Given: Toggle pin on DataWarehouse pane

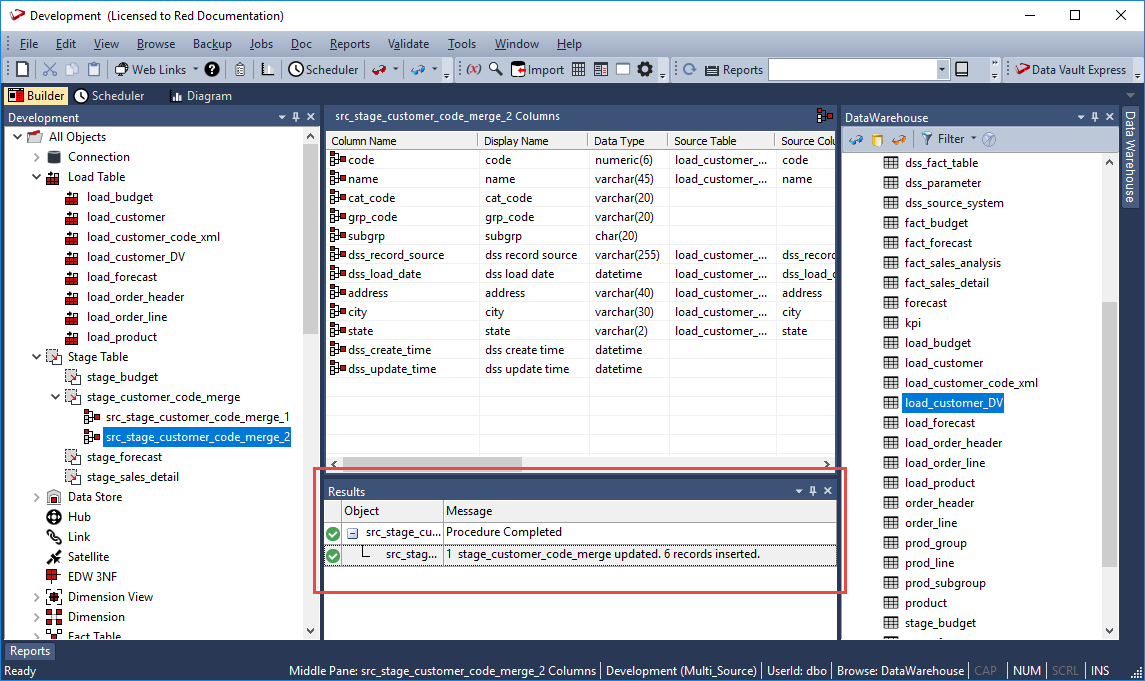Looking at the screenshot, I should 1095,118.
